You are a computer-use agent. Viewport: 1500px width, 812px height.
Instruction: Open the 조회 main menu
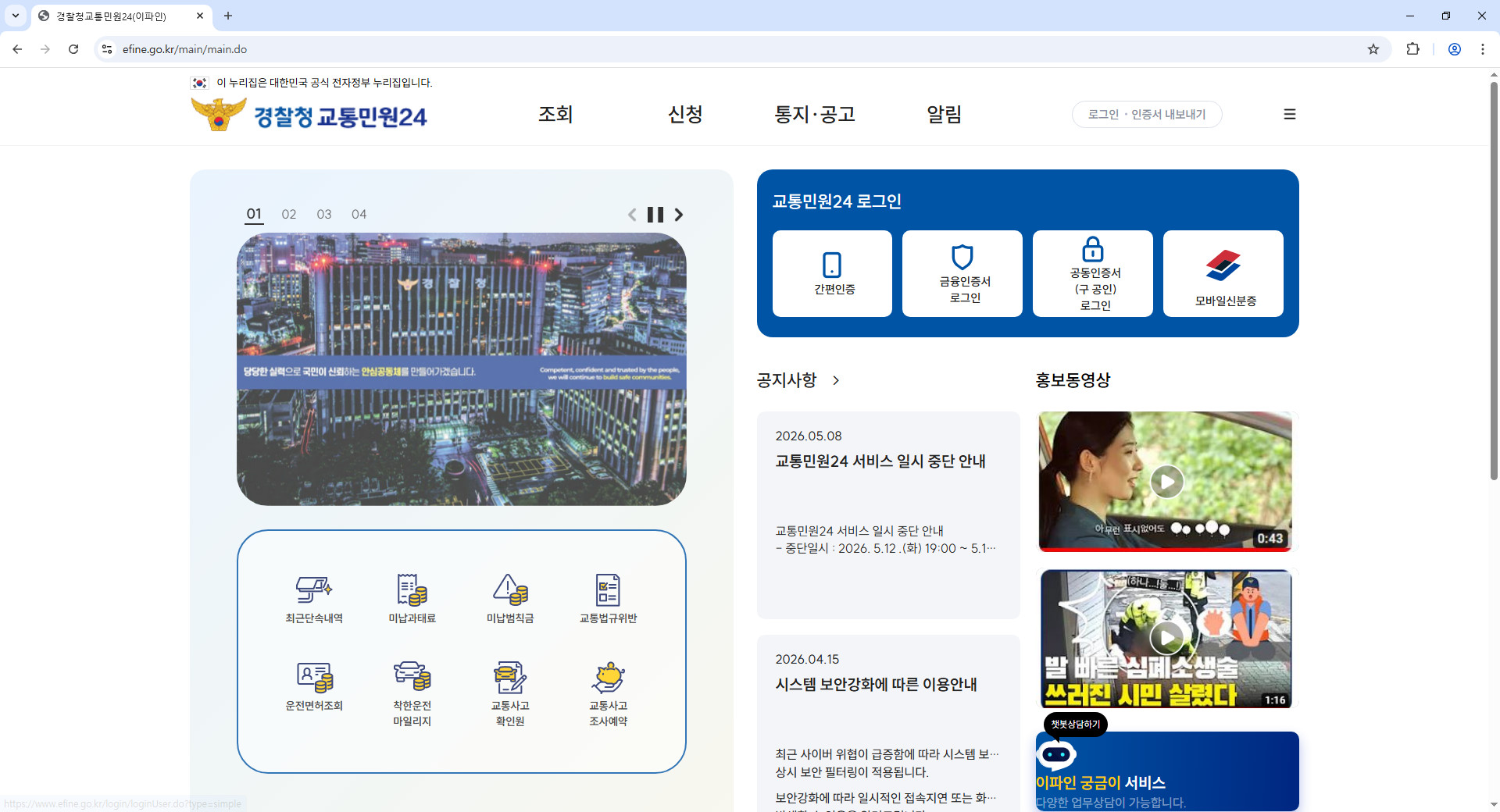[x=555, y=114]
